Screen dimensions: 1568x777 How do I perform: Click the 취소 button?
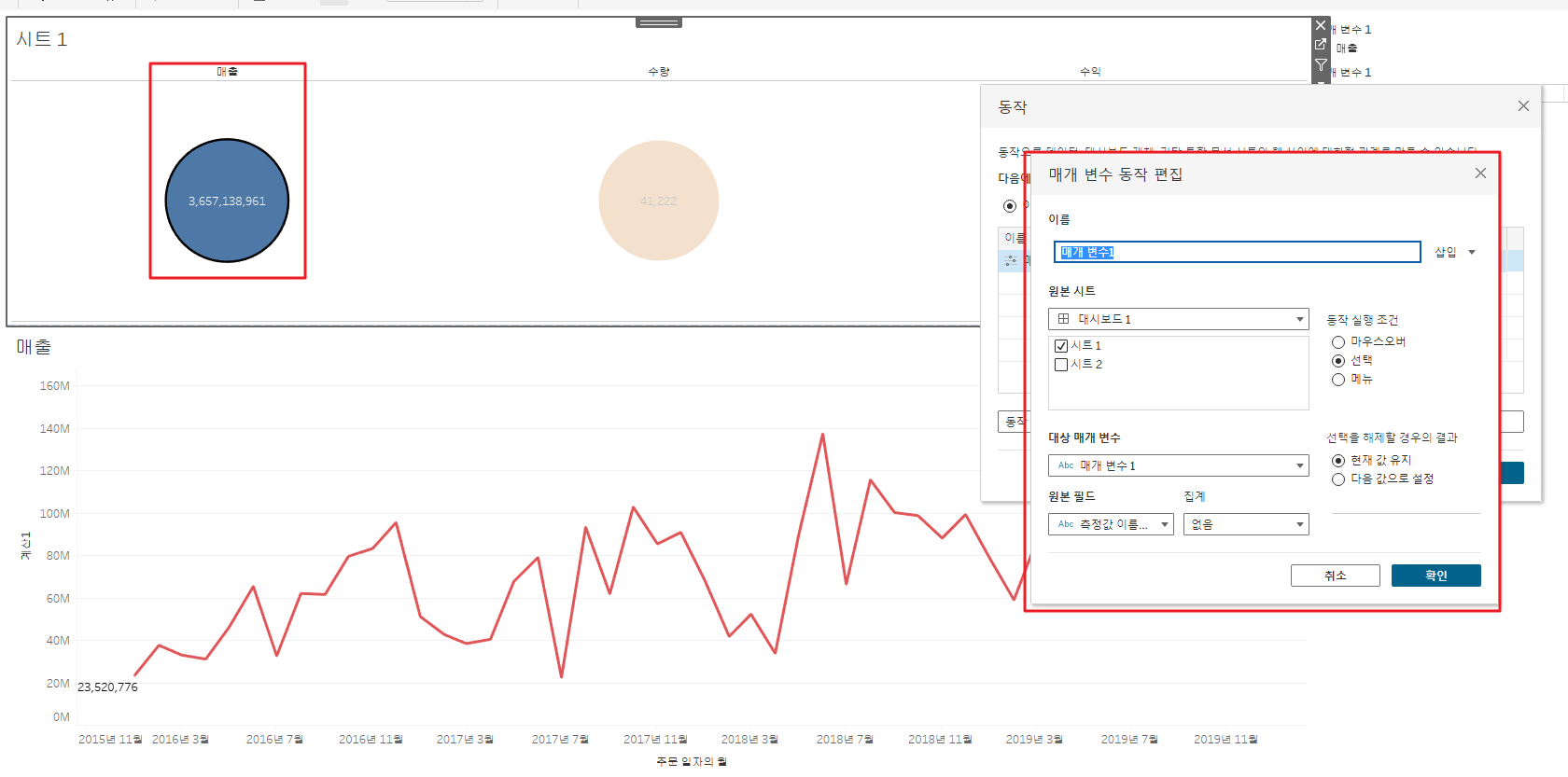[1336, 576]
